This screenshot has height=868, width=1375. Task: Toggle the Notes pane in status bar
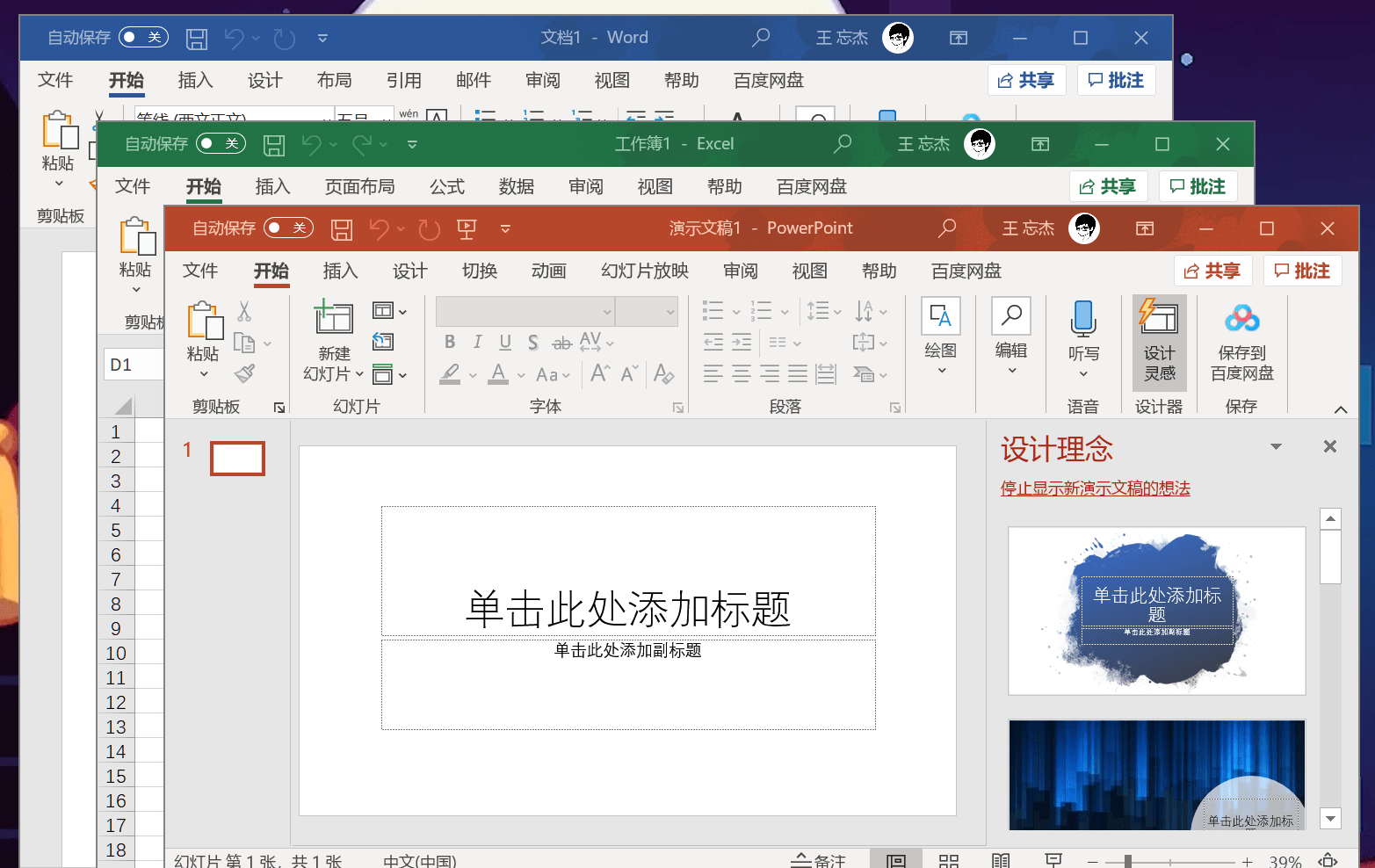tap(818, 861)
